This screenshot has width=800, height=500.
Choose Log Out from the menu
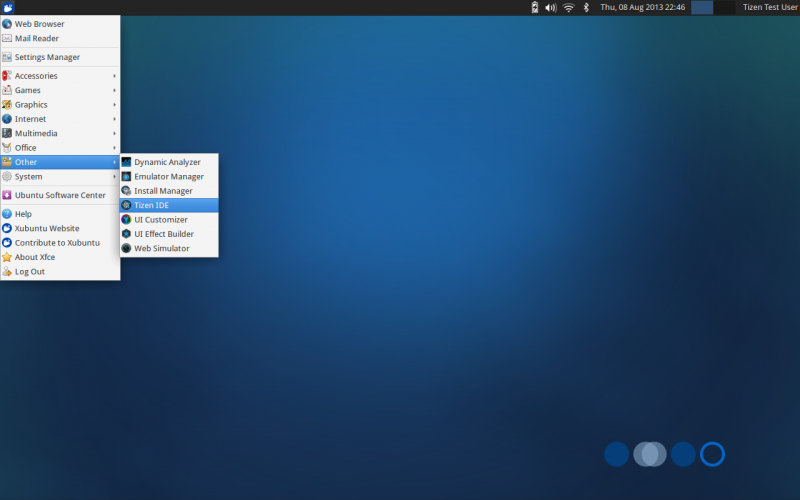point(60,271)
